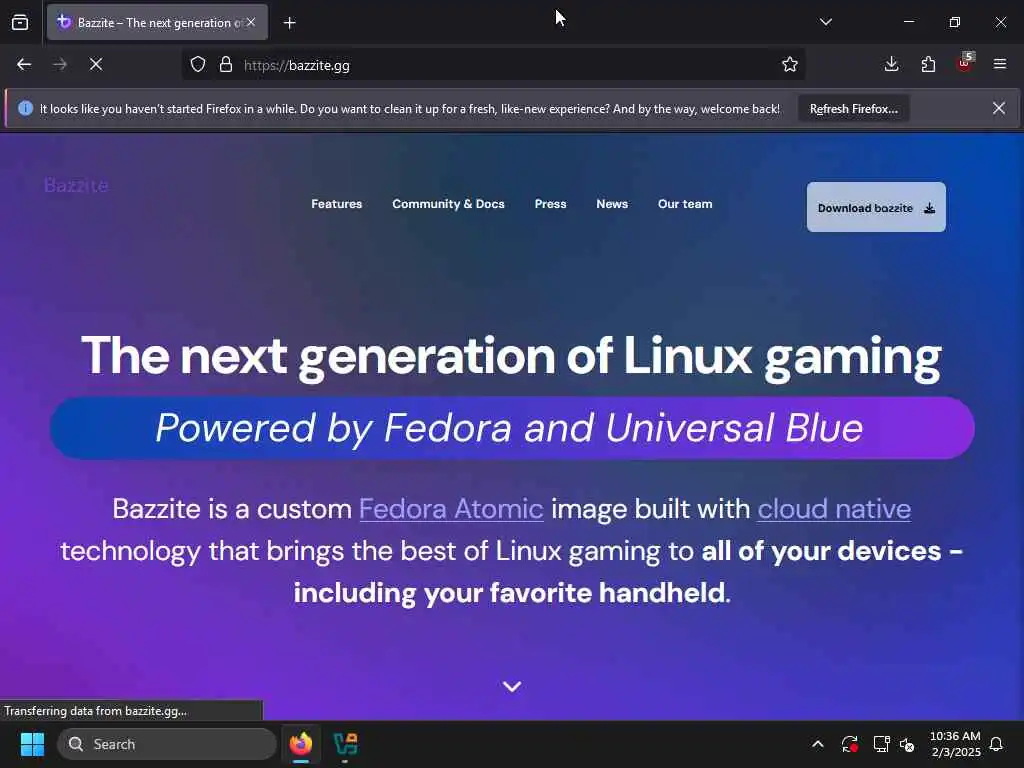
Task: Open the News nav item
Action: tap(612, 204)
